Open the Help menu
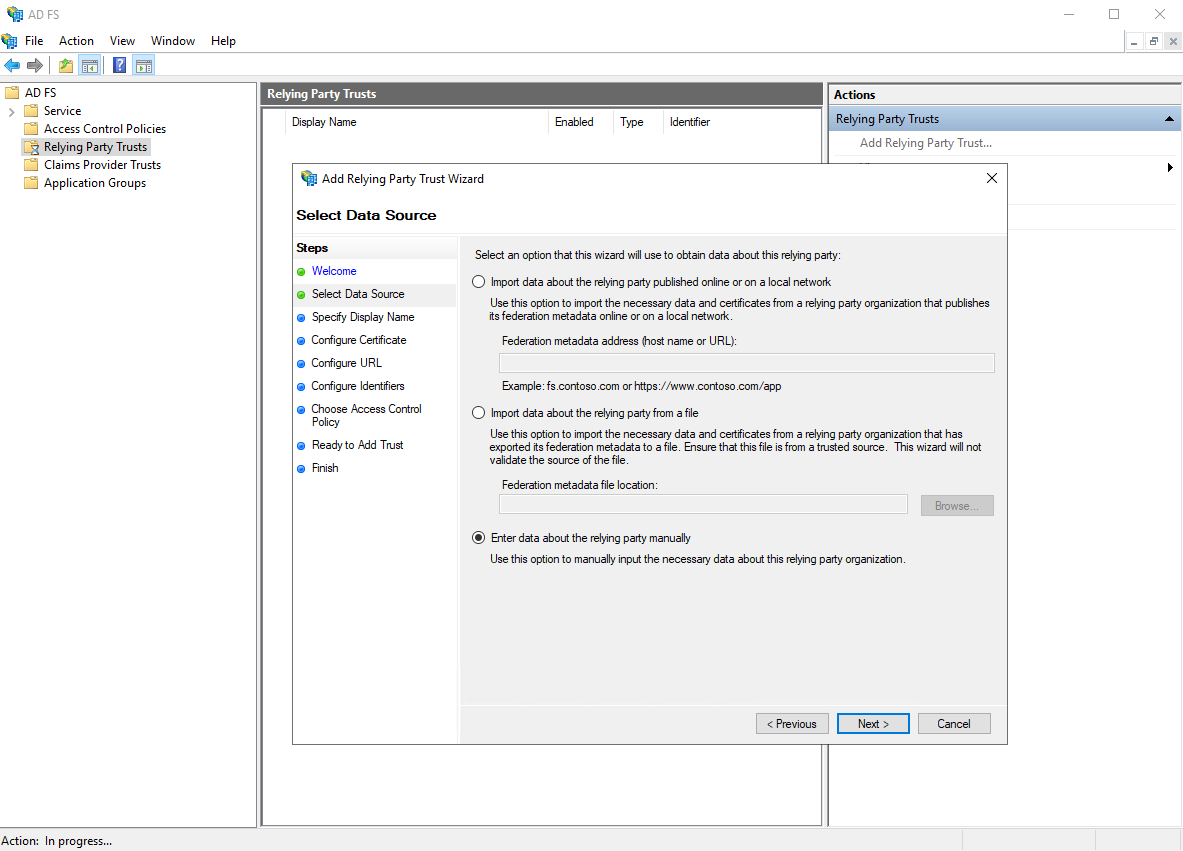1183x851 pixels. click(x=223, y=41)
